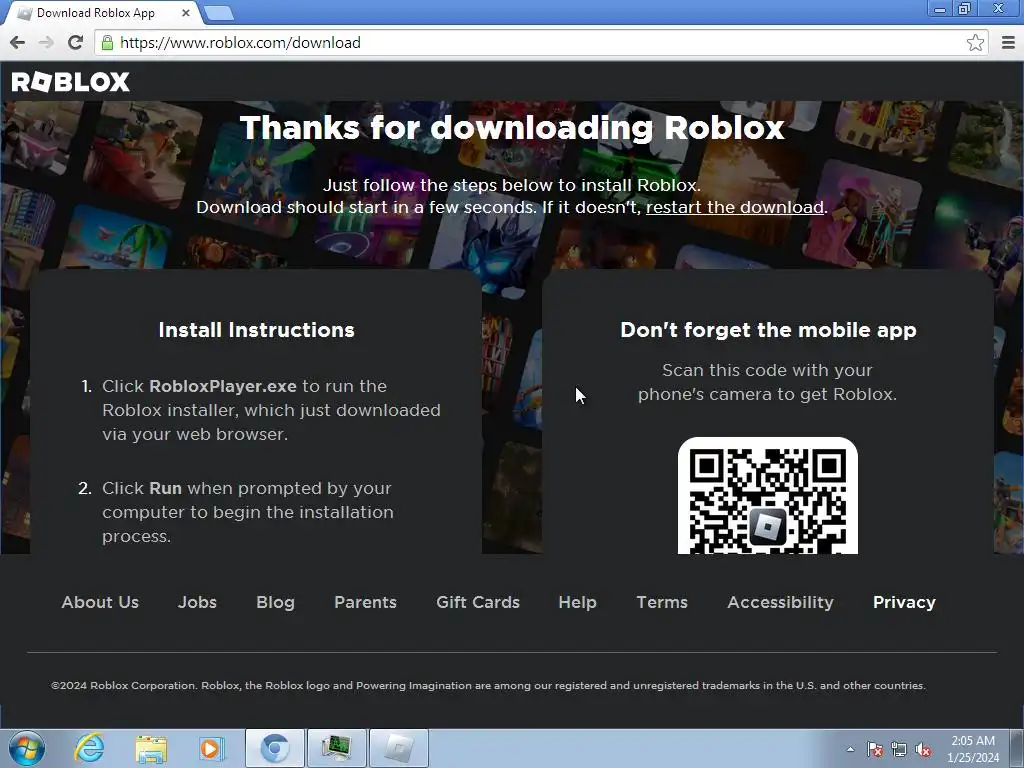The height and width of the screenshot is (768, 1024).
Task: Click the restart the download link
Action: pyautogui.click(x=735, y=207)
